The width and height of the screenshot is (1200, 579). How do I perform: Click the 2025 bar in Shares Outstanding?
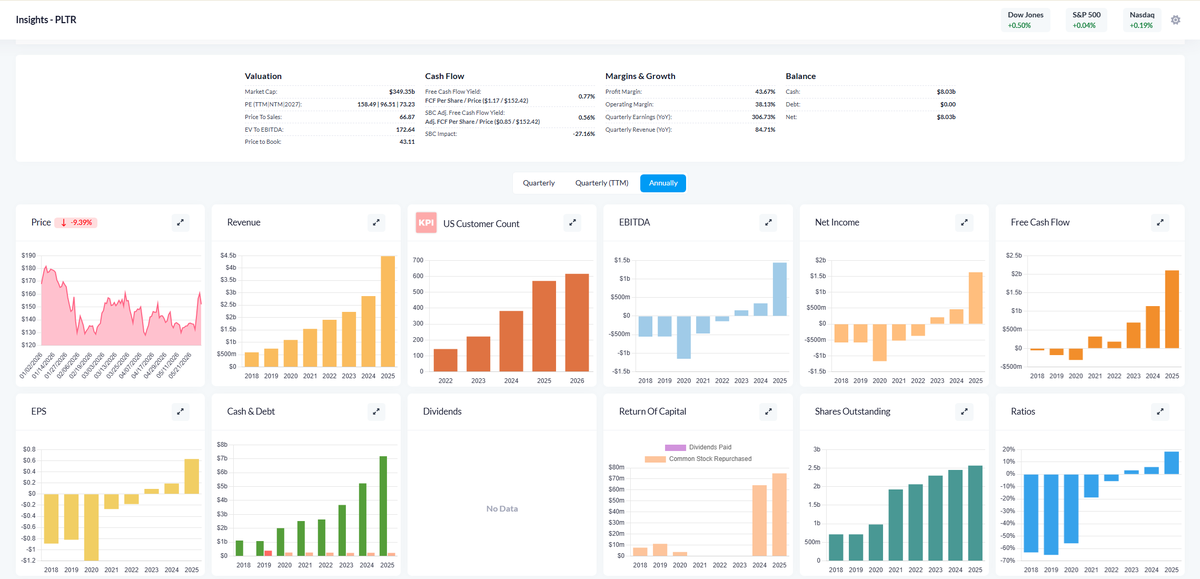[975, 512]
